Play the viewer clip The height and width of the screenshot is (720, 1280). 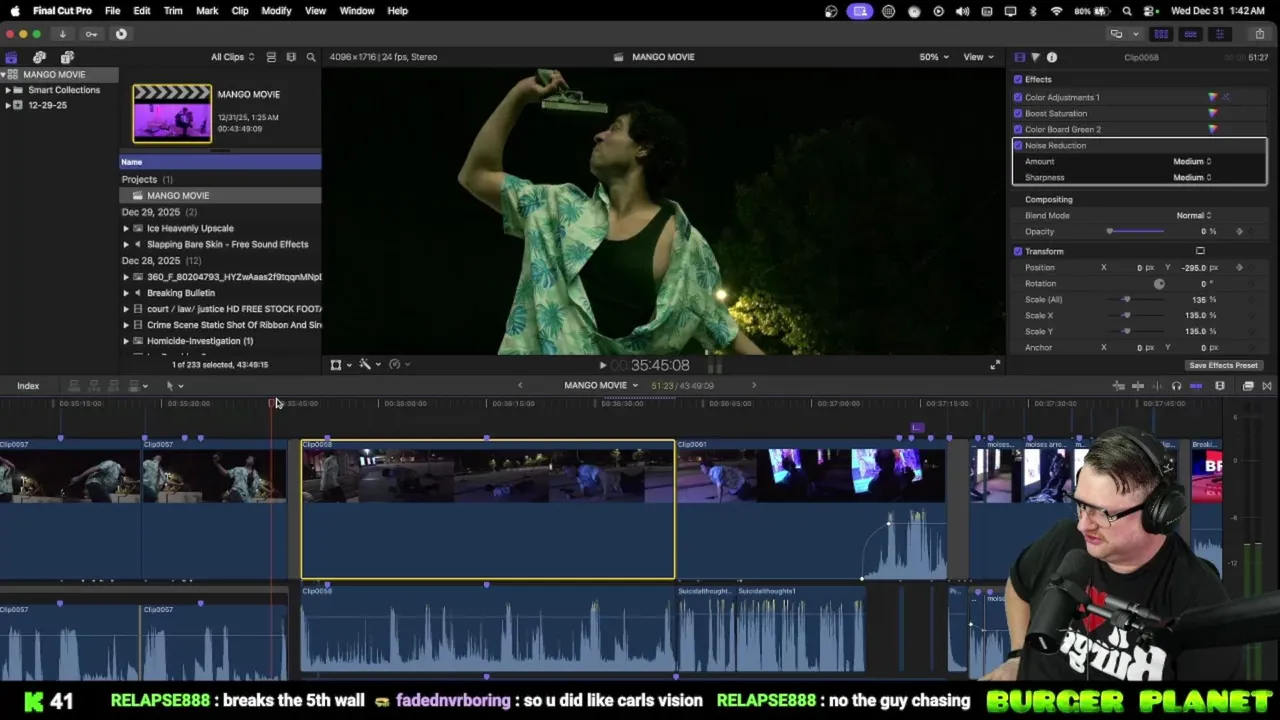click(602, 365)
